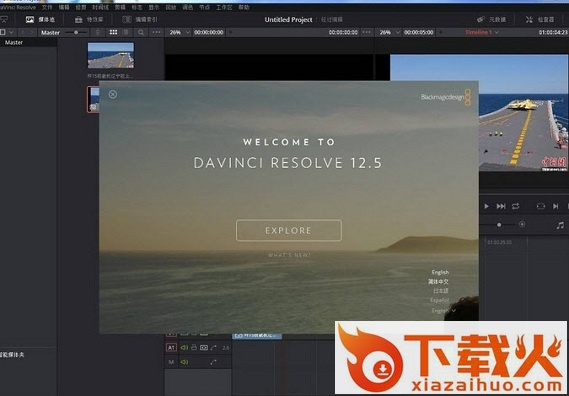The height and width of the screenshot is (396, 569).
Task: Open the 工作区 menu
Action: tap(224, 7)
